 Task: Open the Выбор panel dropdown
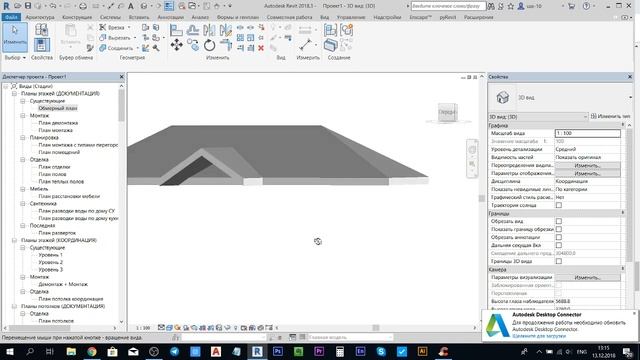[15, 58]
